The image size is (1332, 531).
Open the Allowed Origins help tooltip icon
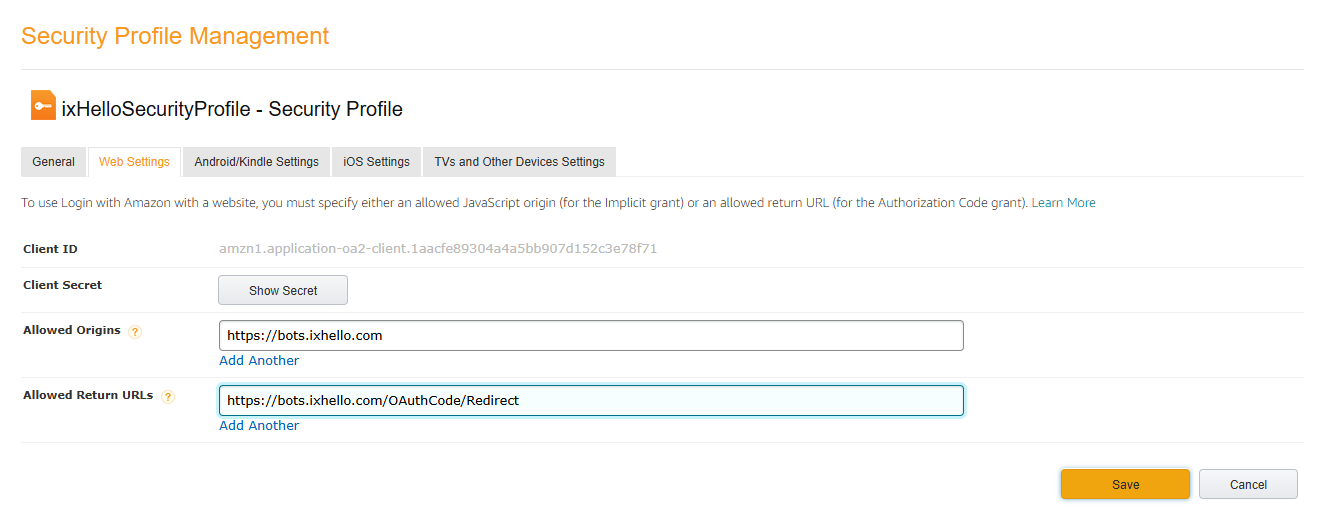tap(135, 332)
